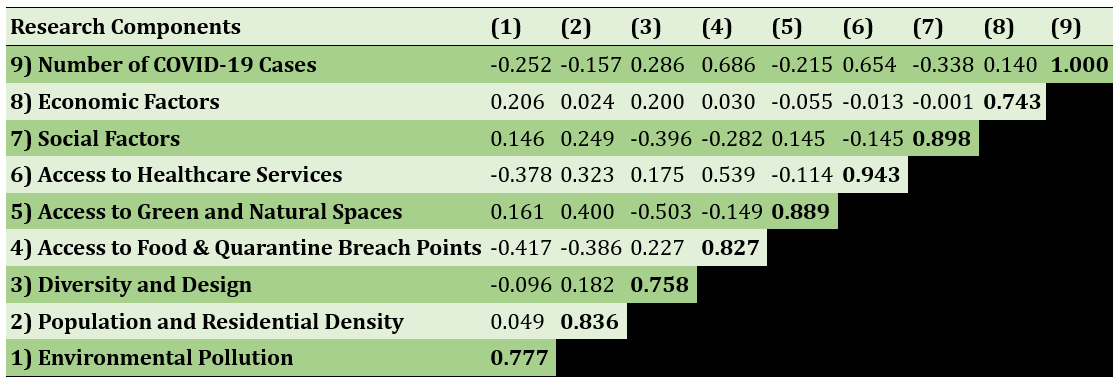The image size is (1118, 378).
Task: Select the Social Factors row label
Action: [95, 138]
